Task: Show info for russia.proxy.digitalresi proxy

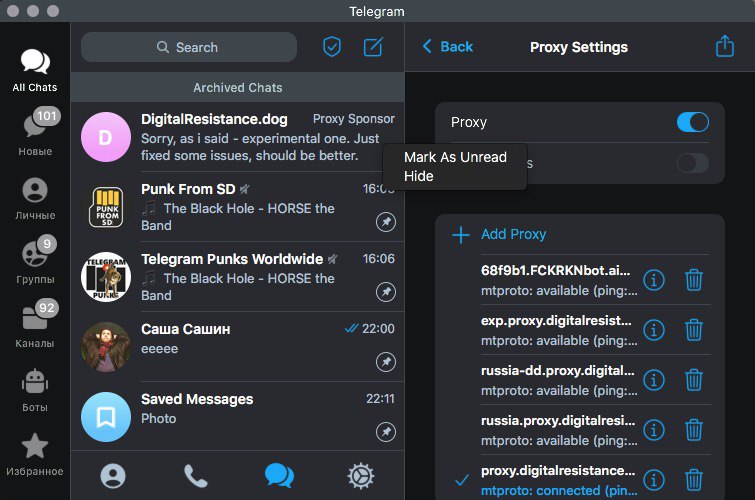Action: point(654,430)
